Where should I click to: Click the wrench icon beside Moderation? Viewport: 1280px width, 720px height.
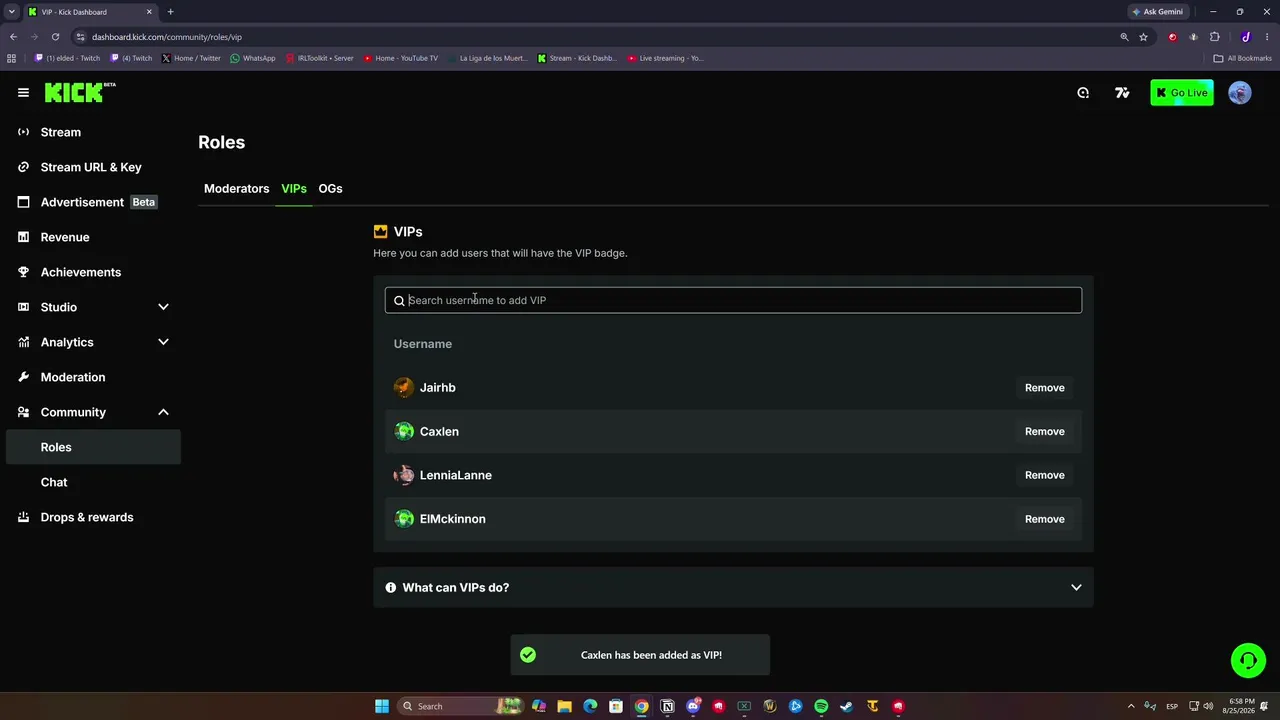click(x=24, y=377)
